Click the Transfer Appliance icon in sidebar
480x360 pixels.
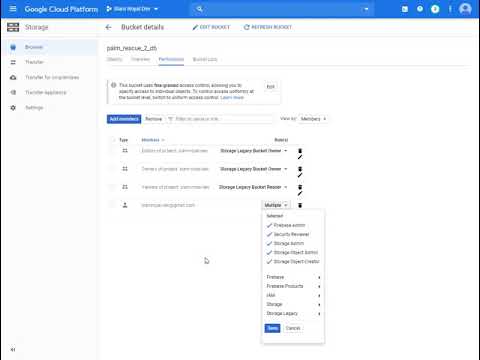tap(13, 92)
